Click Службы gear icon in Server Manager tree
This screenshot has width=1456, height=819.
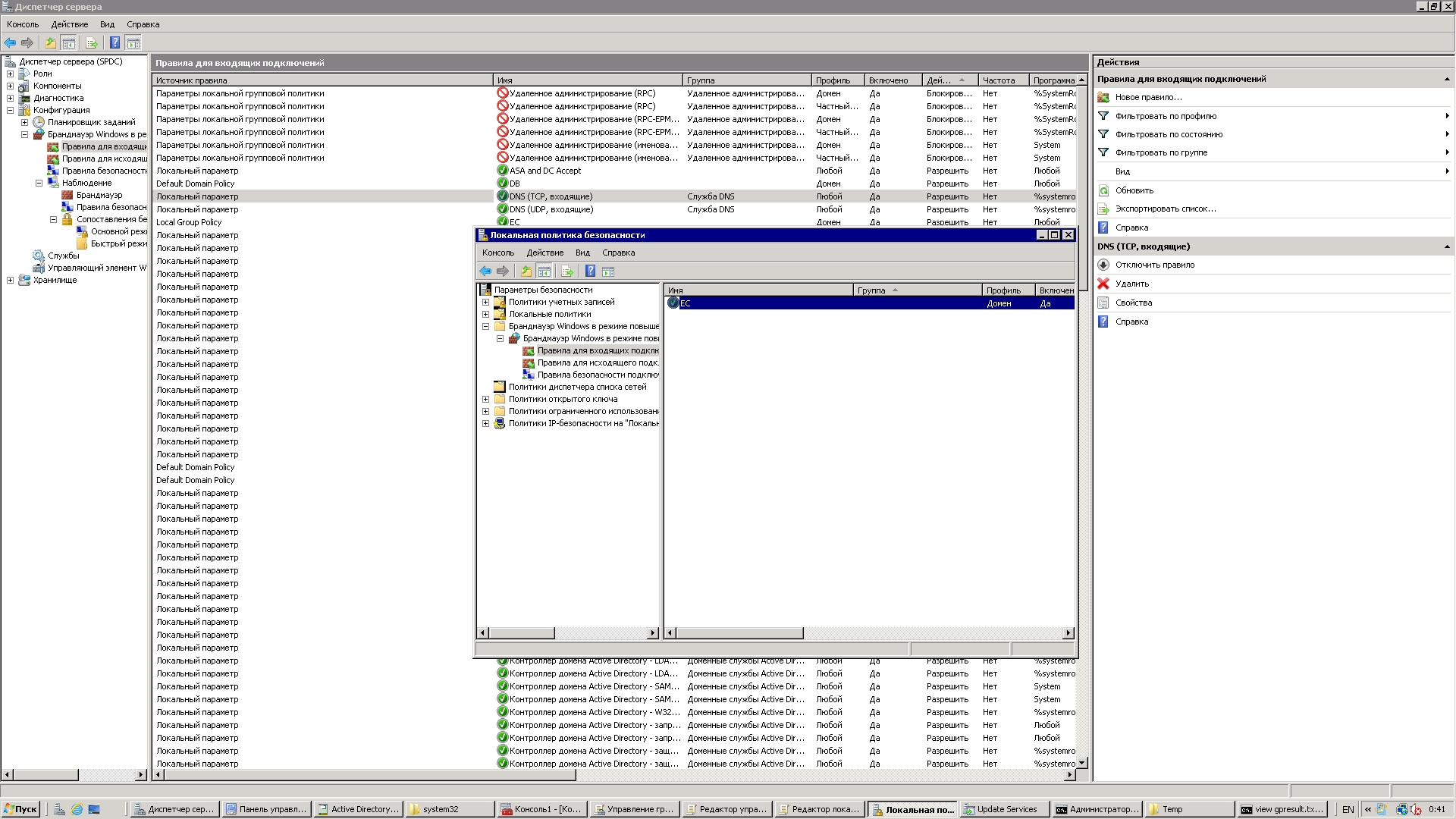click(39, 256)
